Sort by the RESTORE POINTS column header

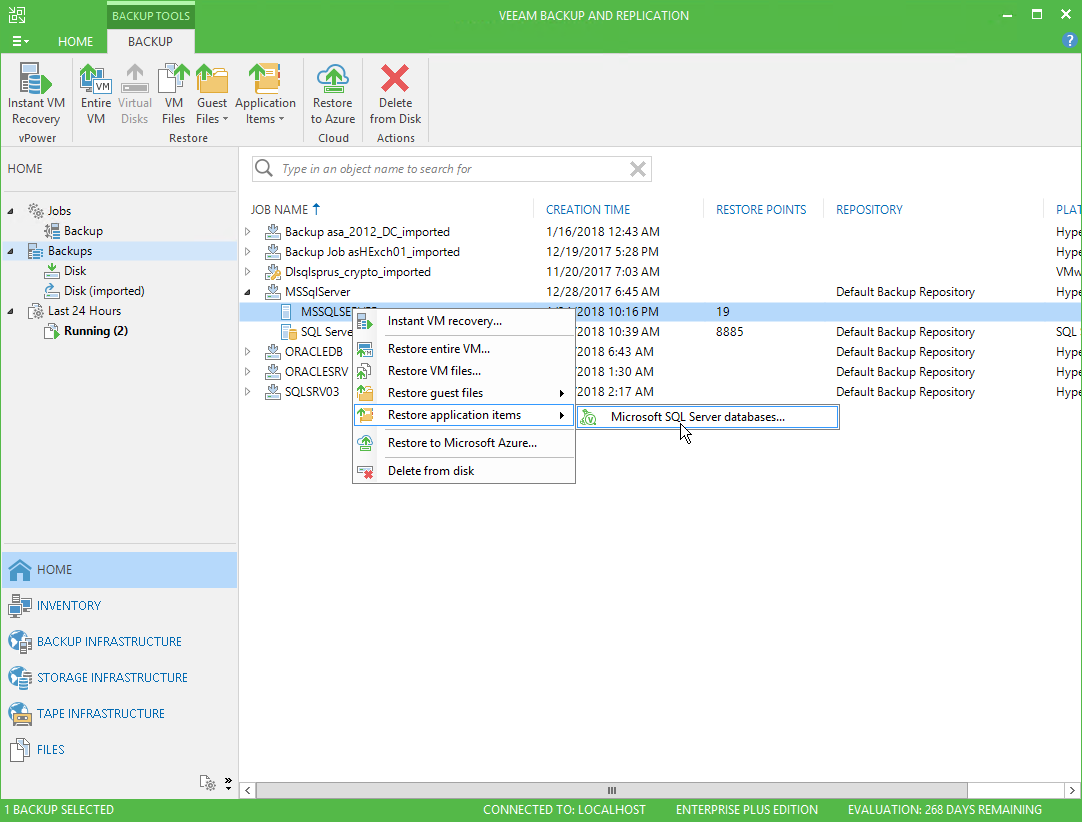tap(760, 209)
